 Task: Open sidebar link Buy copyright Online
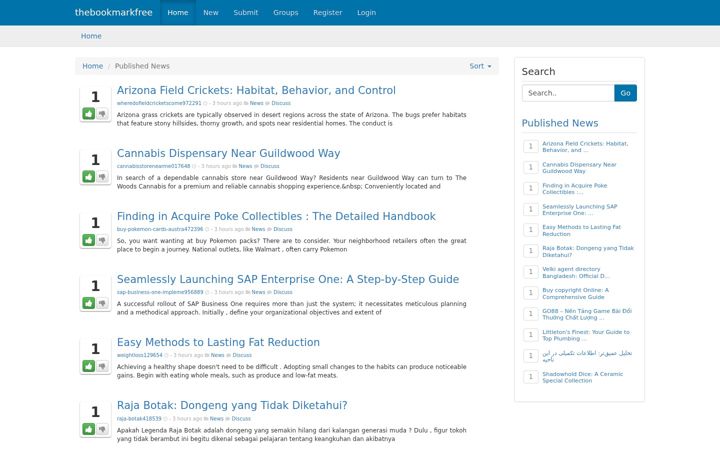pos(575,293)
